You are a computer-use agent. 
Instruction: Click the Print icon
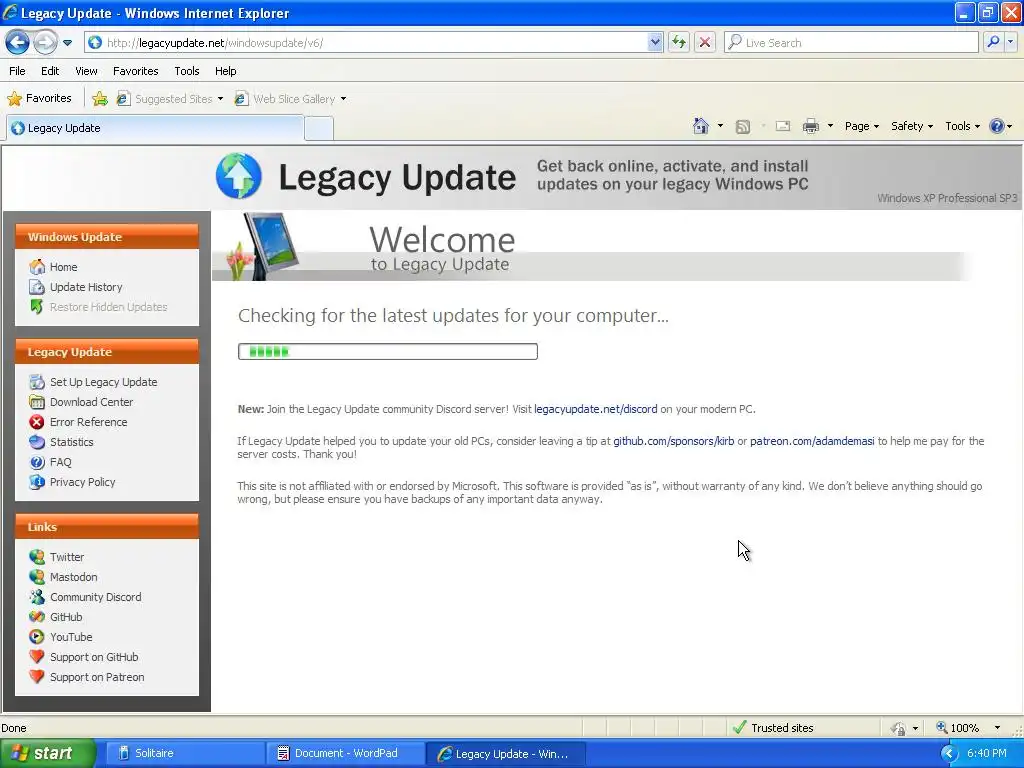tap(810, 126)
